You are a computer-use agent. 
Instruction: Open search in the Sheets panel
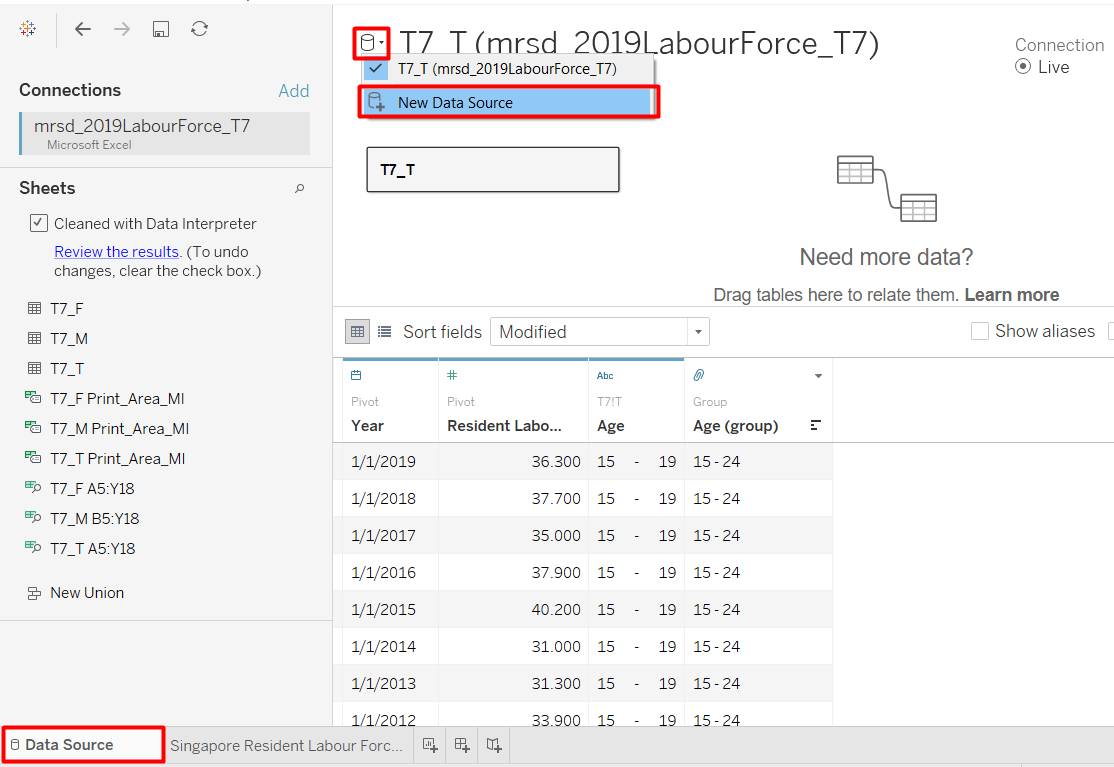click(300, 188)
